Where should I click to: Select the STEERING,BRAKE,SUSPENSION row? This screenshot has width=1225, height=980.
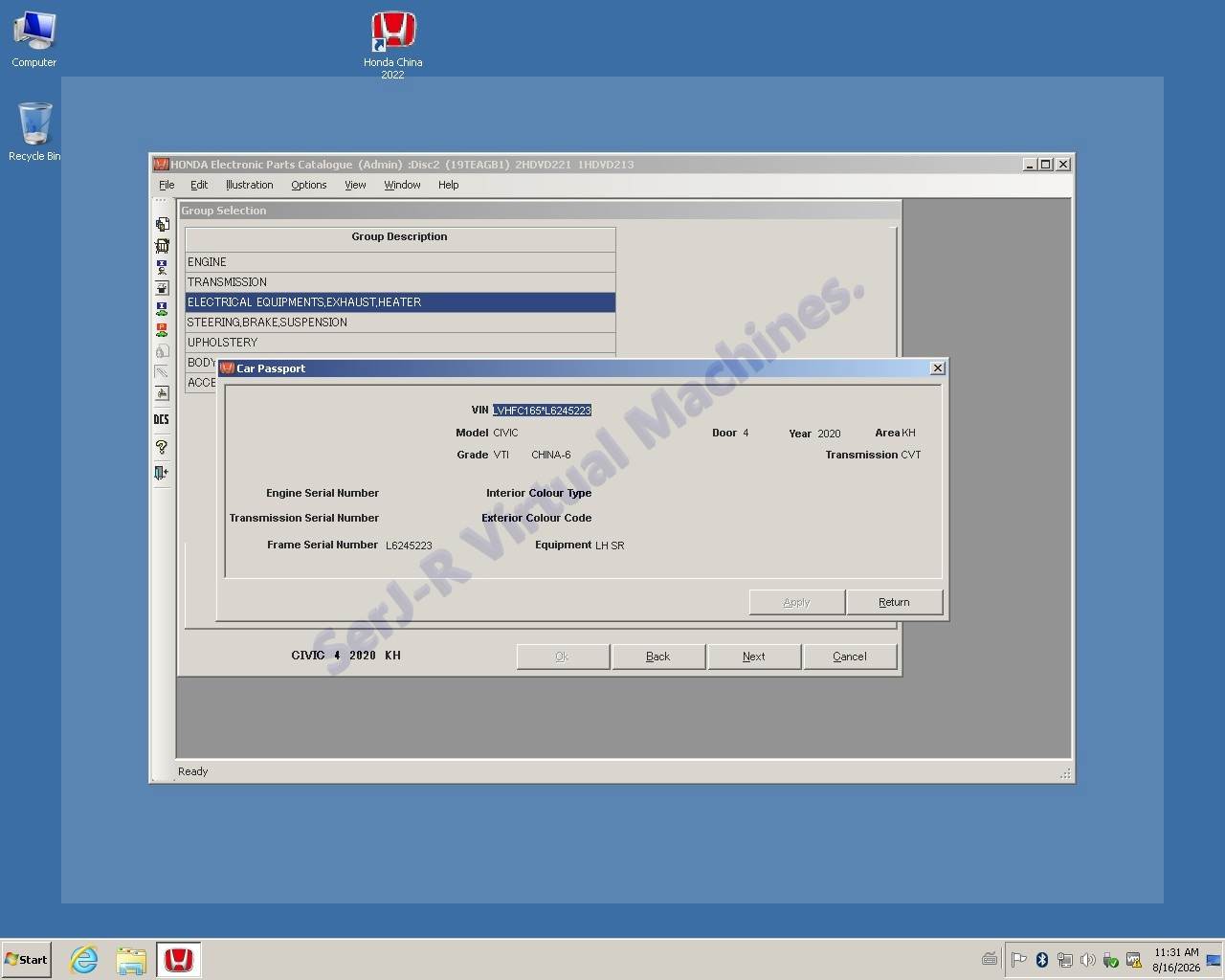tap(400, 323)
